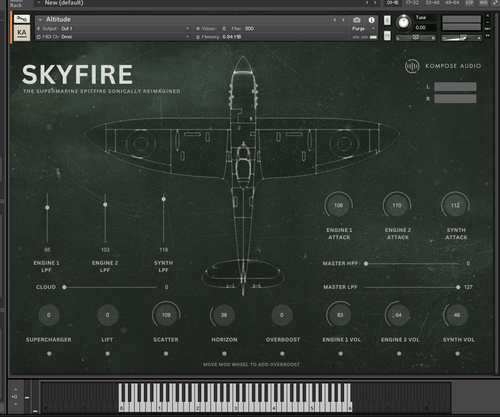Click the Engine 1 Attack knob
The image size is (500, 417).
click(338, 205)
